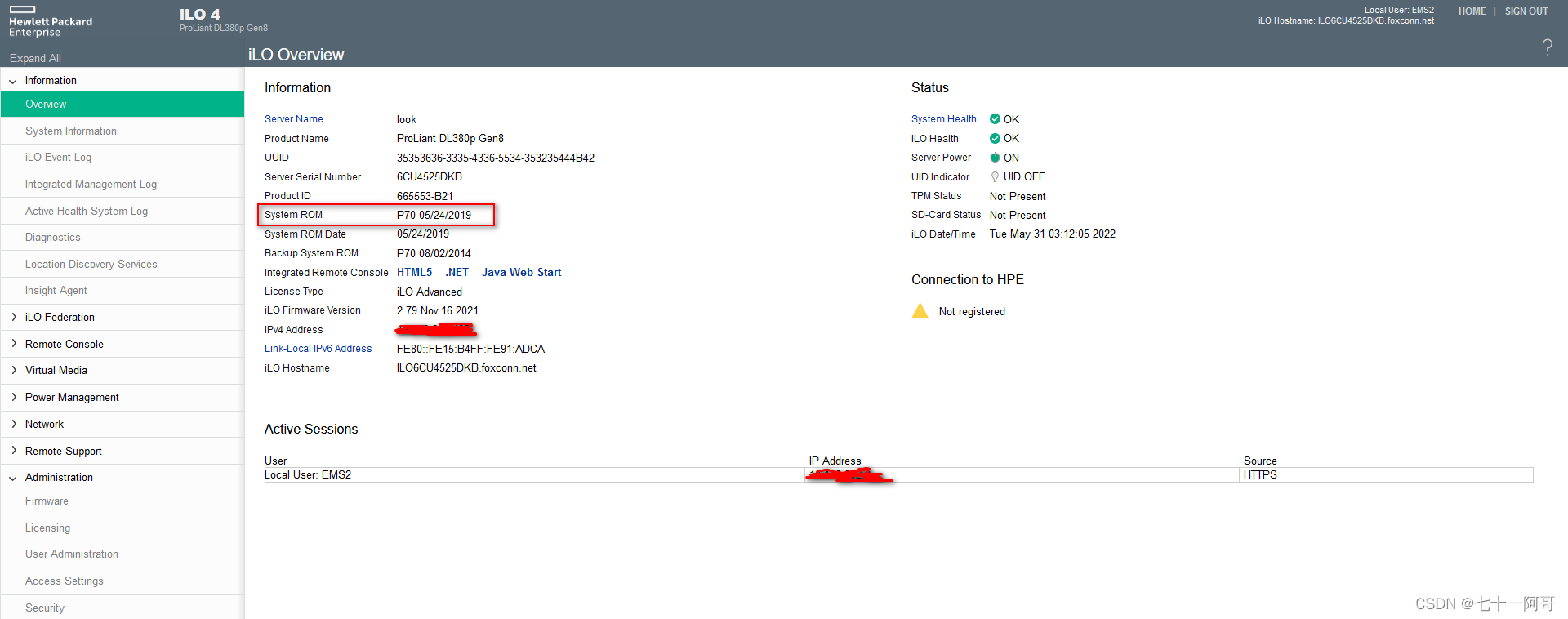Viewport: 1568px width, 619px height.
Task: Expand the Network section
Action: pyautogui.click(x=13, y=424)
